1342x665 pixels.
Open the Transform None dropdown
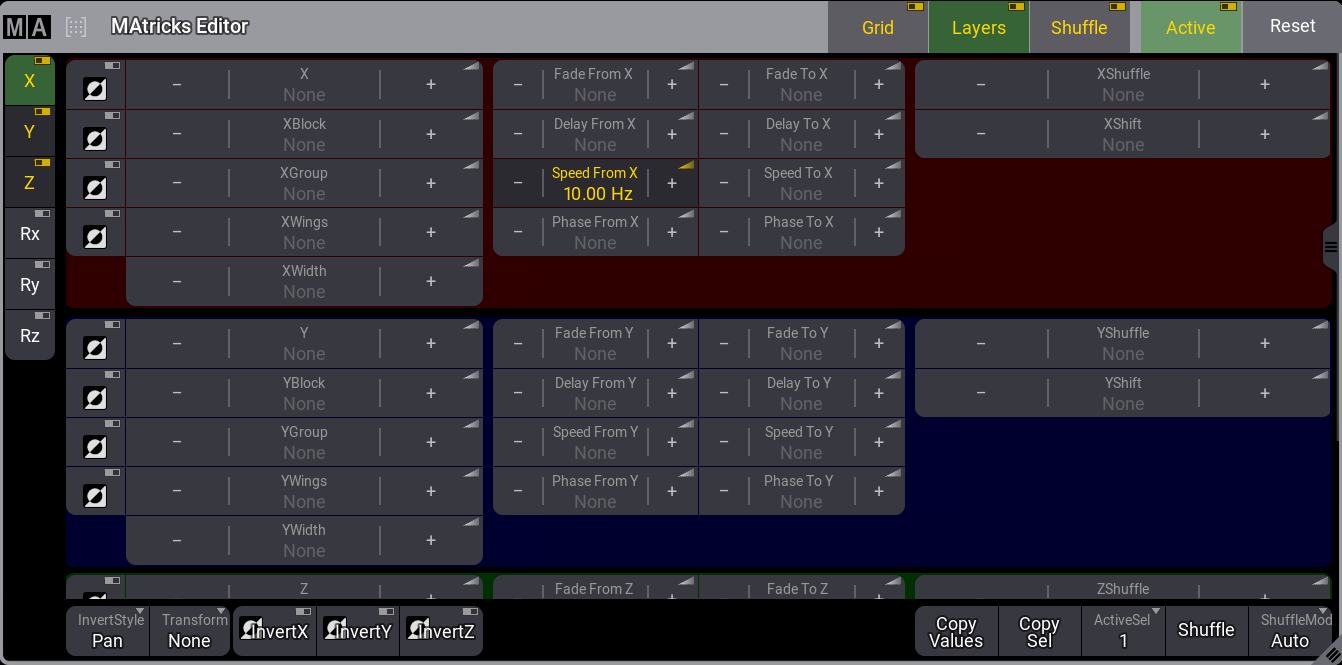pyautogui.click(x=190, y=631)
